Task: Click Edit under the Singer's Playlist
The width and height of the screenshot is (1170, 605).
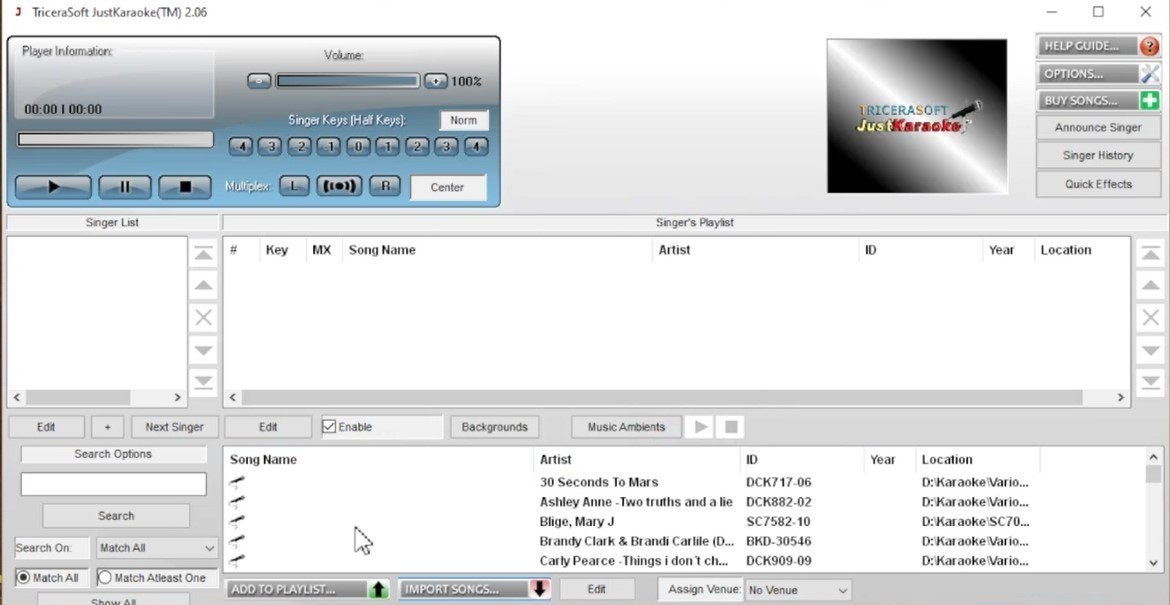Action: pos(268,427)
